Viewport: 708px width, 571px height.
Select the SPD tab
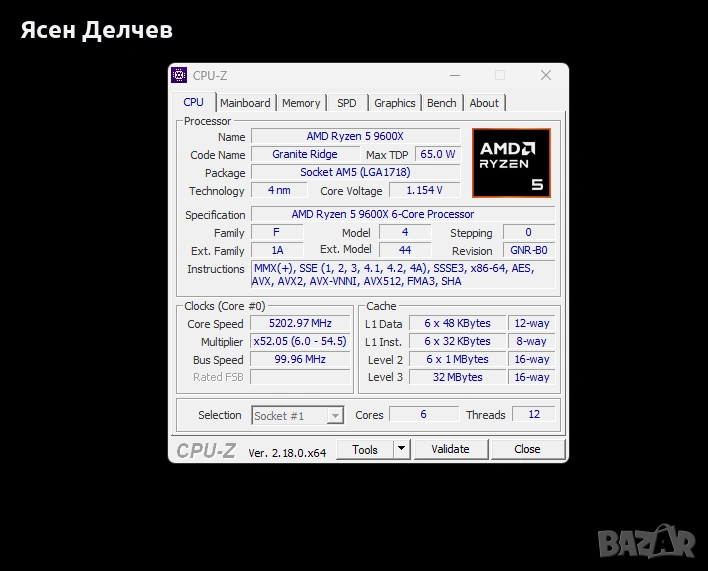tap(347, 103)
